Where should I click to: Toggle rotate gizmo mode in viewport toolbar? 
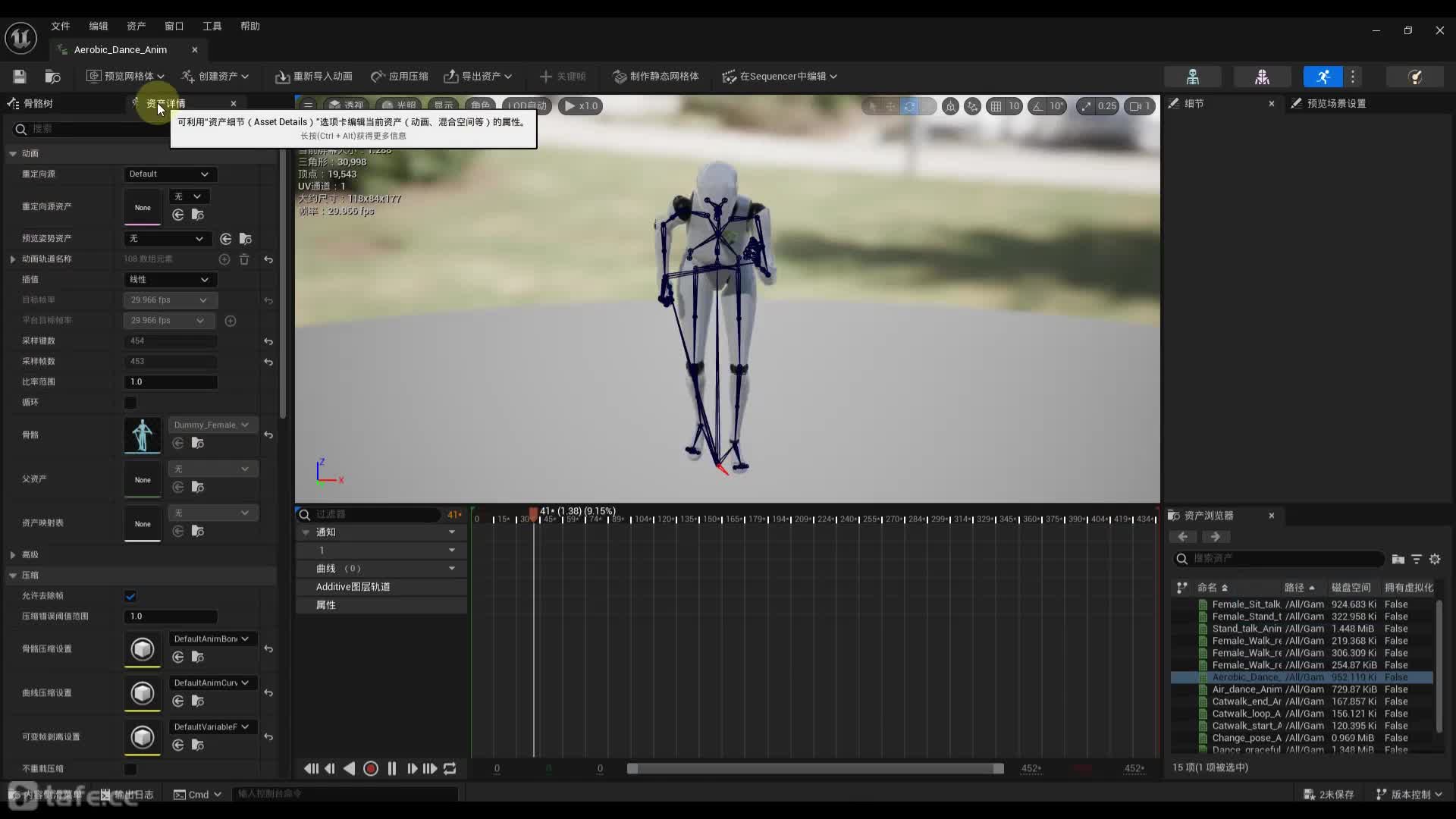tap(909, 106)
